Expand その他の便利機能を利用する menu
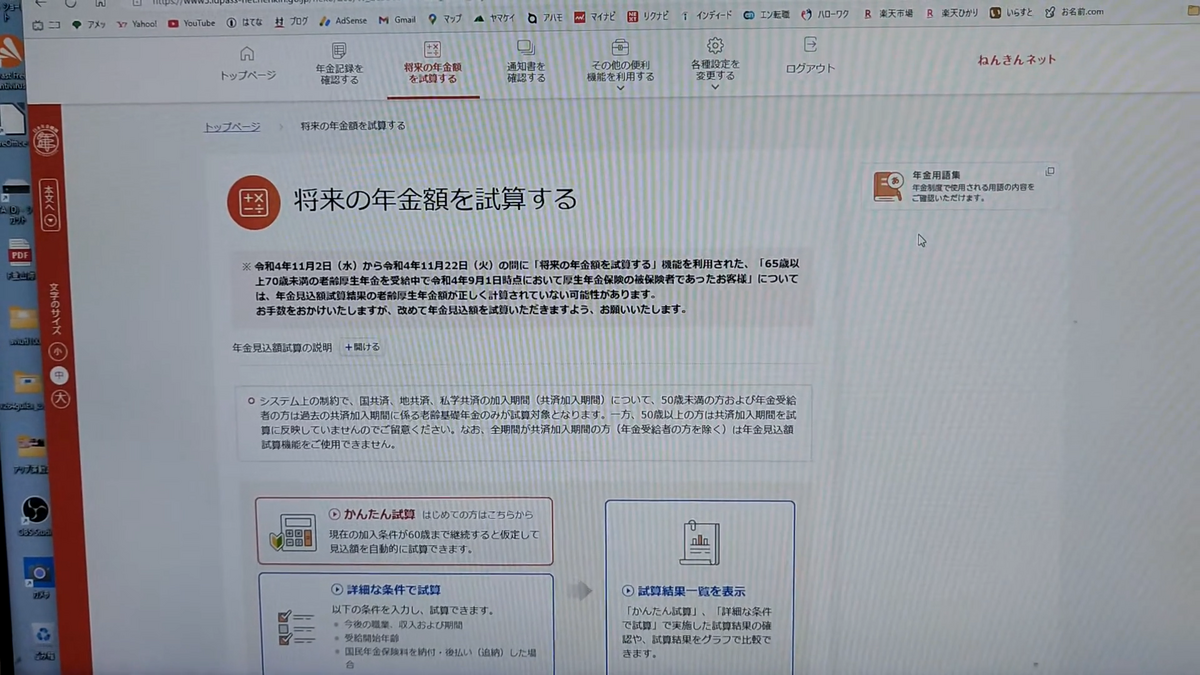Viewport: 1200px width, 675px height. (x=621, y=64)
